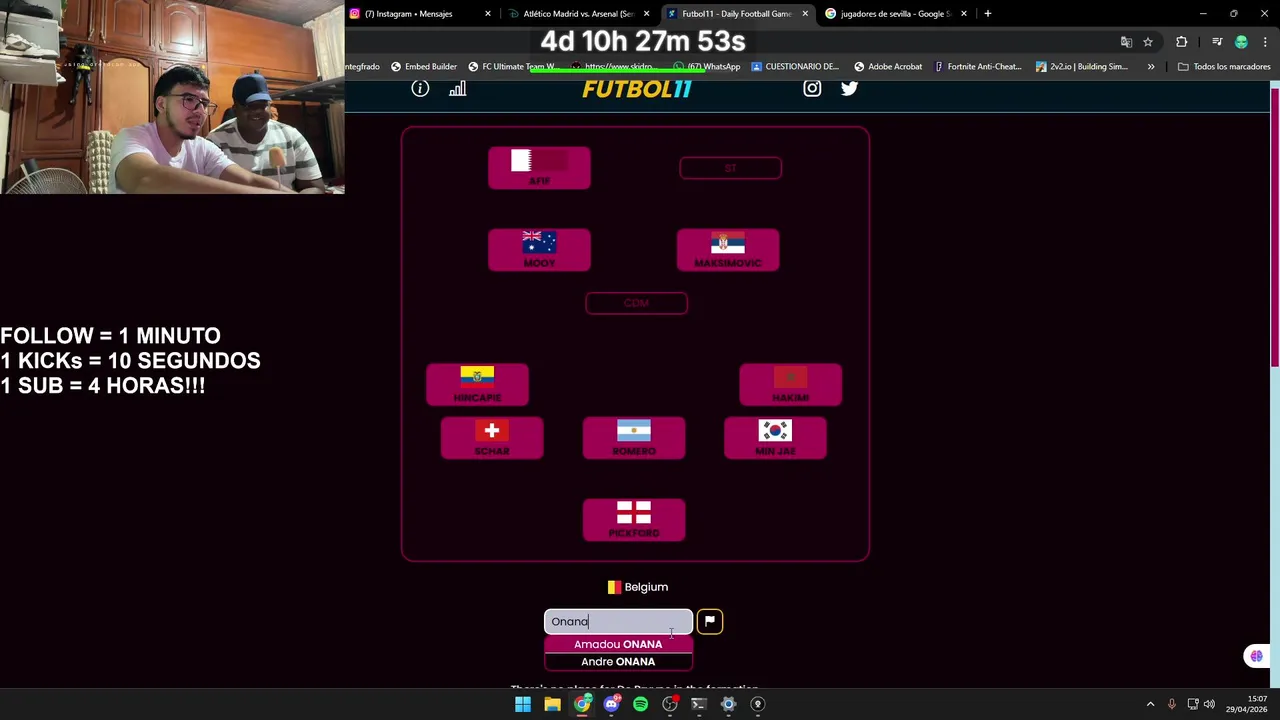Open the statistics bar chart icon
The width and height of the screenshot is (1280, 720).
coord(457,89)
